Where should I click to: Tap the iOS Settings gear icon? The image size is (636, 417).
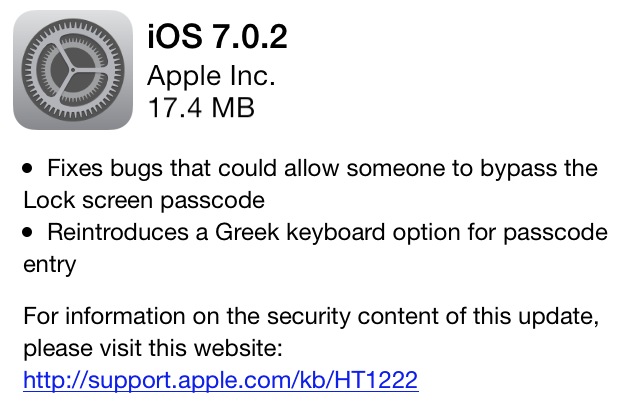74,71
